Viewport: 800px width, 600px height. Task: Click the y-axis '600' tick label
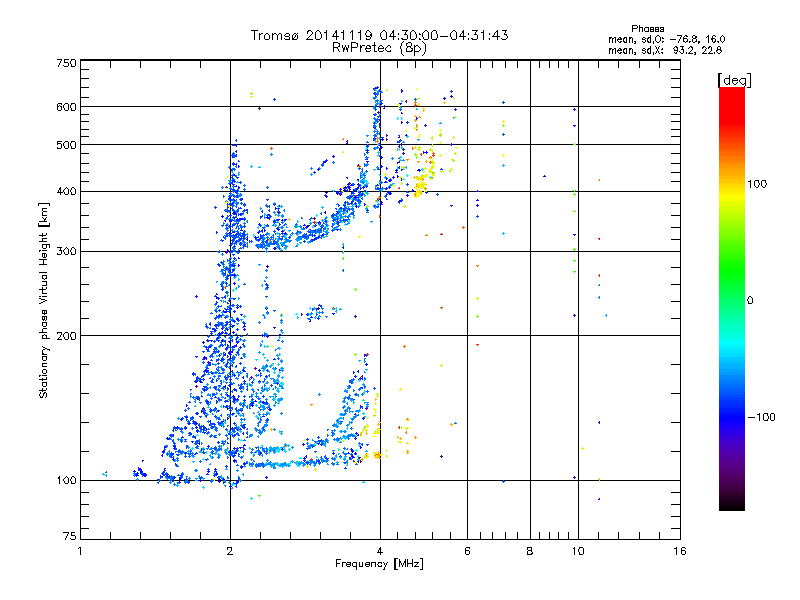(x=66, y=107)
